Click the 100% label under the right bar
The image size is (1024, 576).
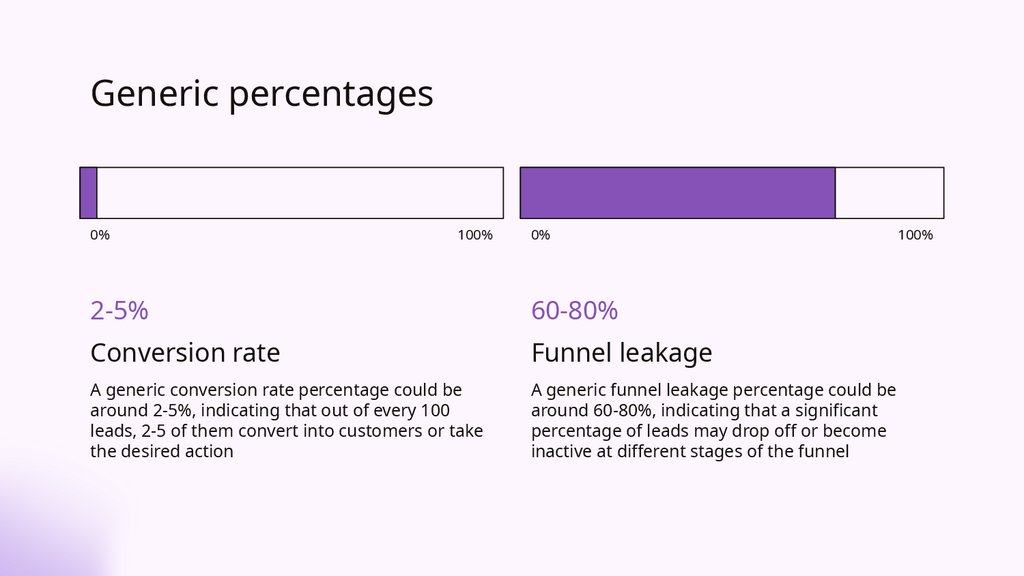pos(915,235)
